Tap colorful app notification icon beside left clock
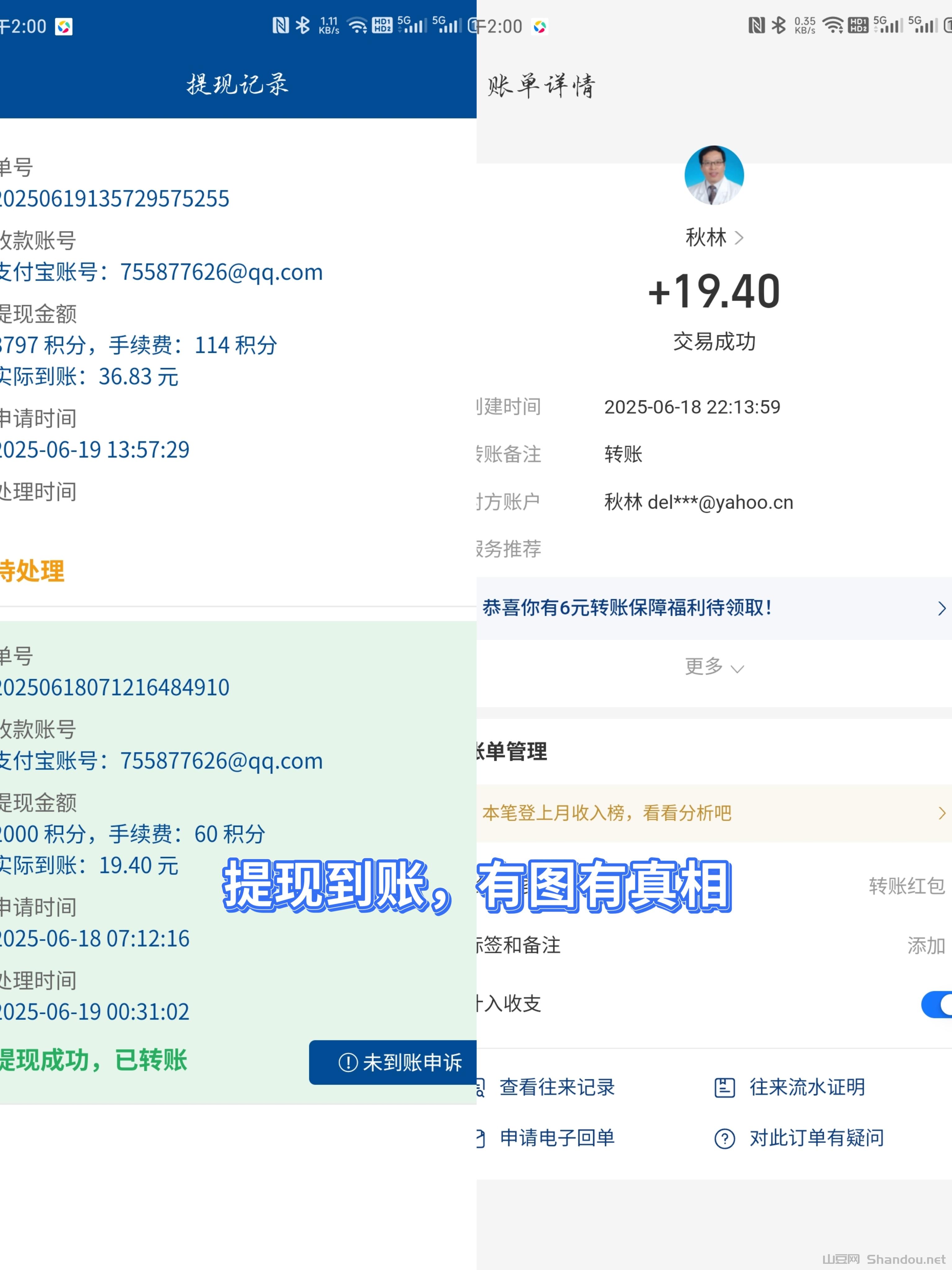 coord(64,26)
